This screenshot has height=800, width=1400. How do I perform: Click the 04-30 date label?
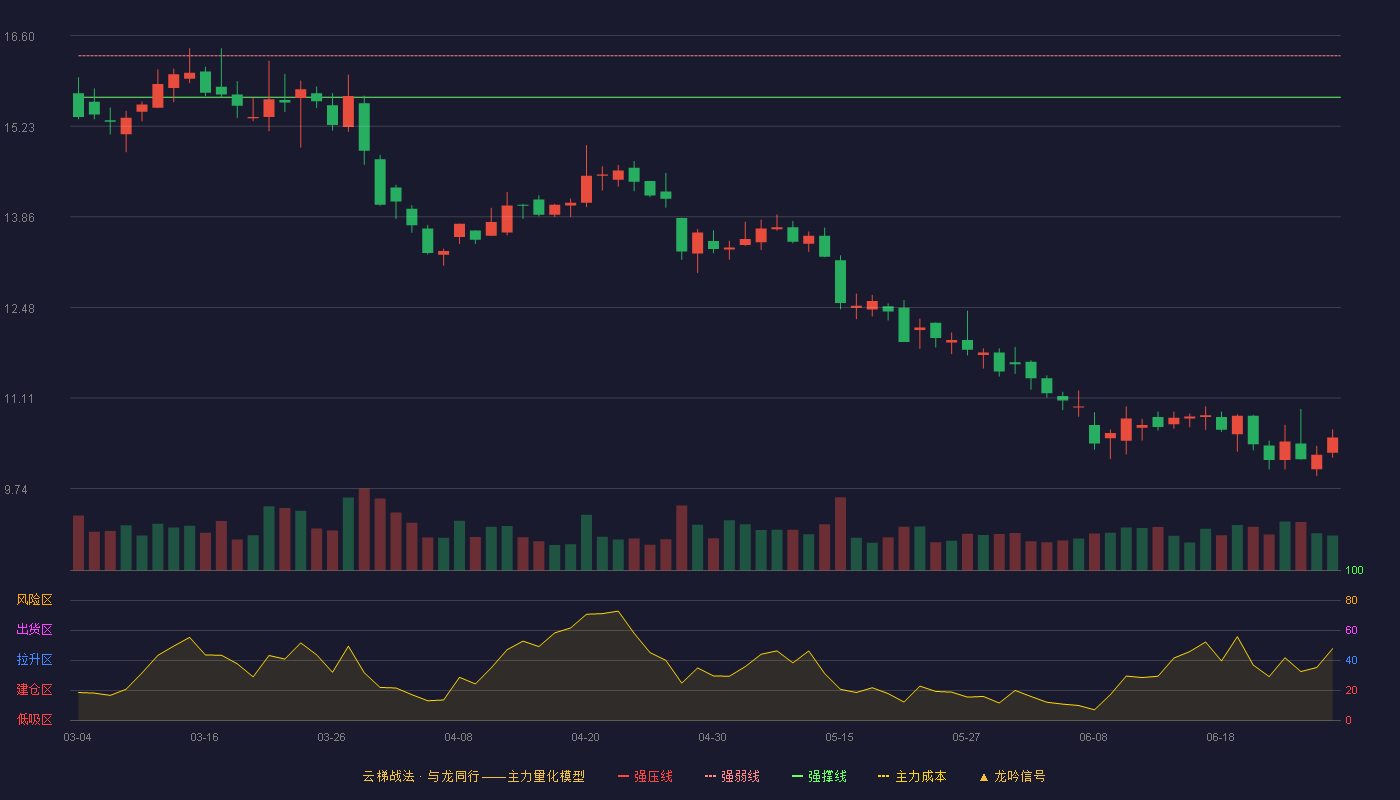712,737
